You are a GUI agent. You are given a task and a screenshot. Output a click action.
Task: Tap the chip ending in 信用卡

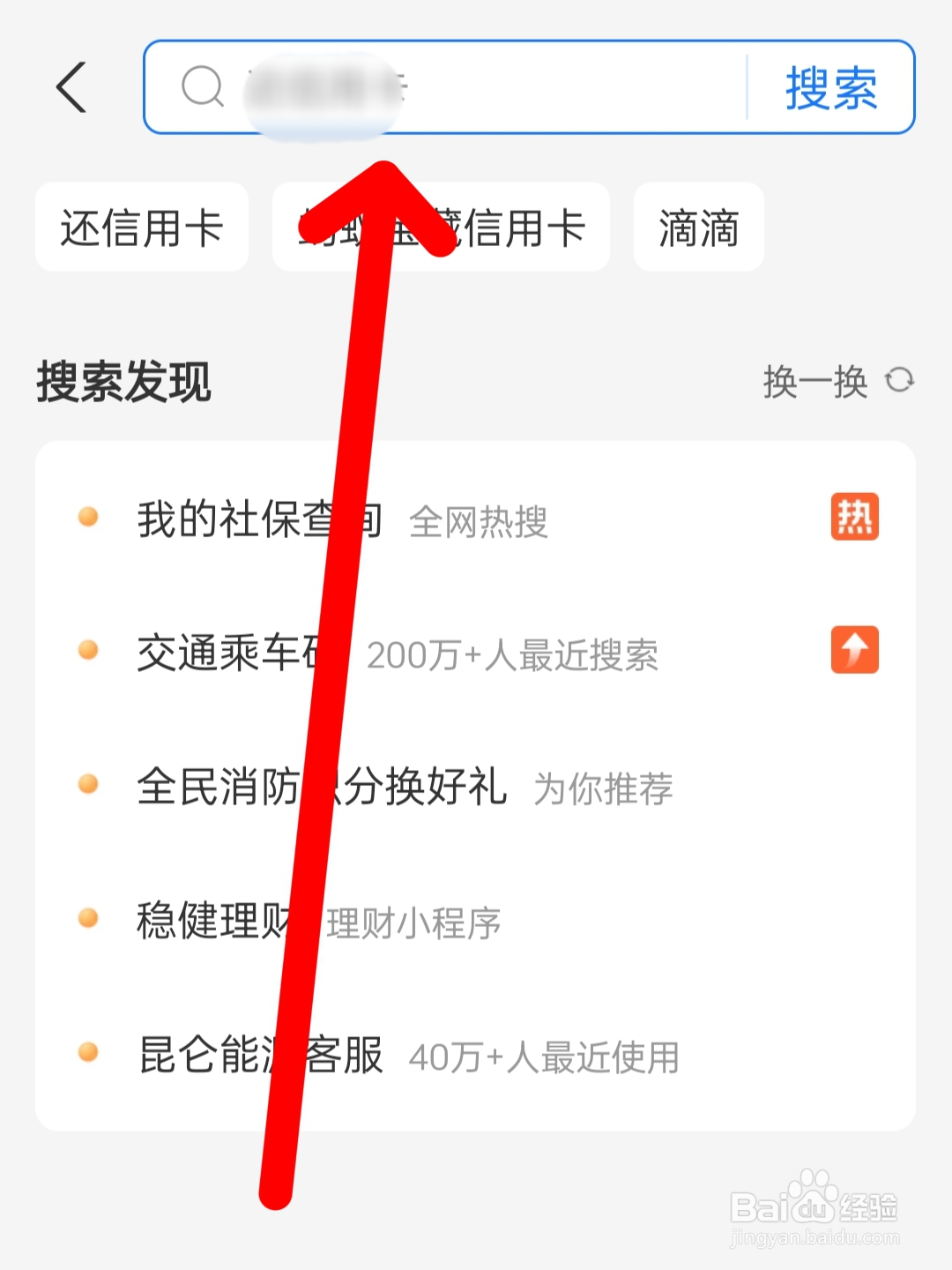441,228
